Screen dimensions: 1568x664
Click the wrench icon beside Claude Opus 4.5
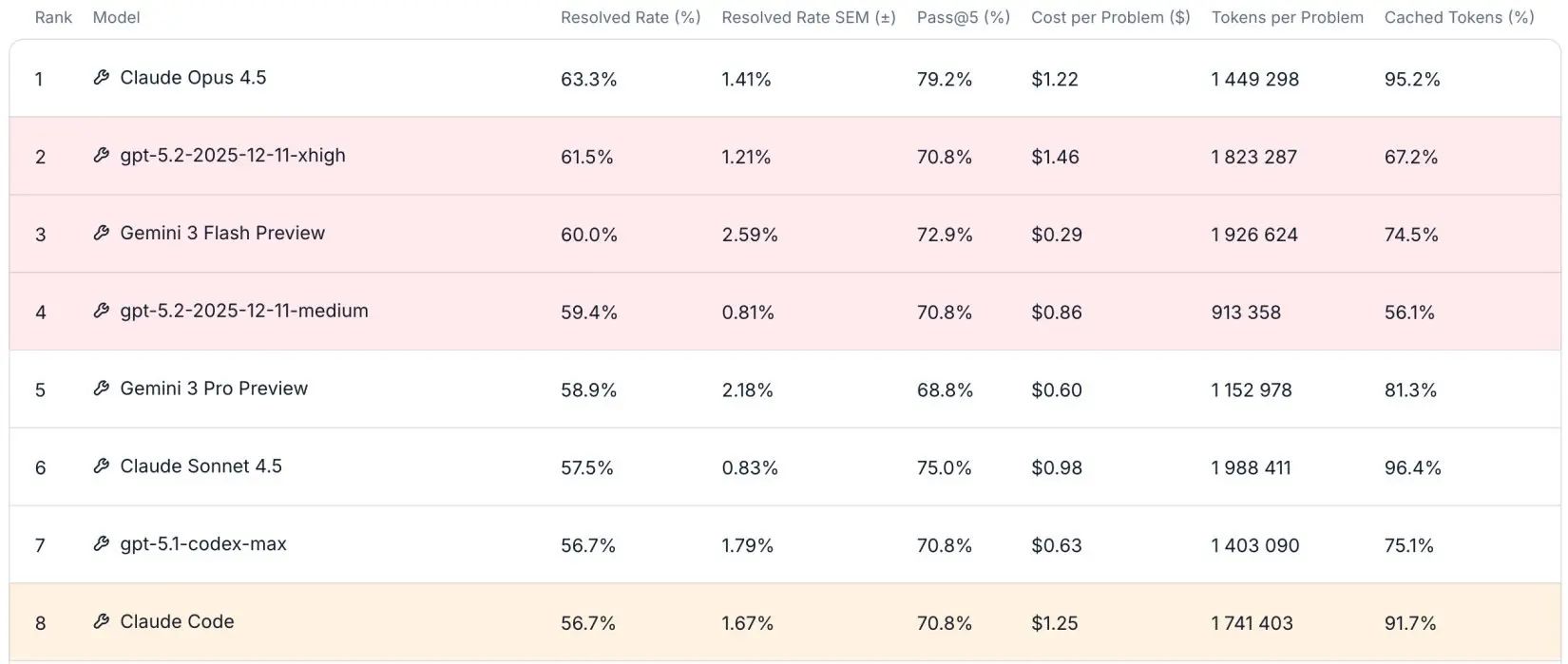[x=101, y=78]
